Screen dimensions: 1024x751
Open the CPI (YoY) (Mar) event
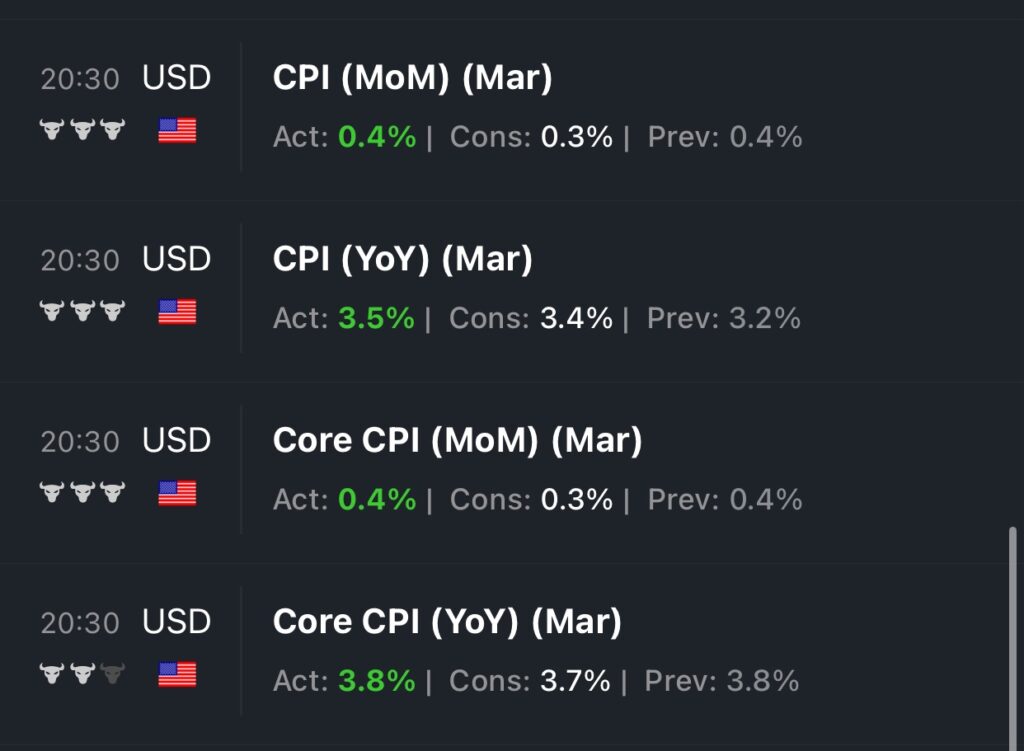[x=402, y=260]
